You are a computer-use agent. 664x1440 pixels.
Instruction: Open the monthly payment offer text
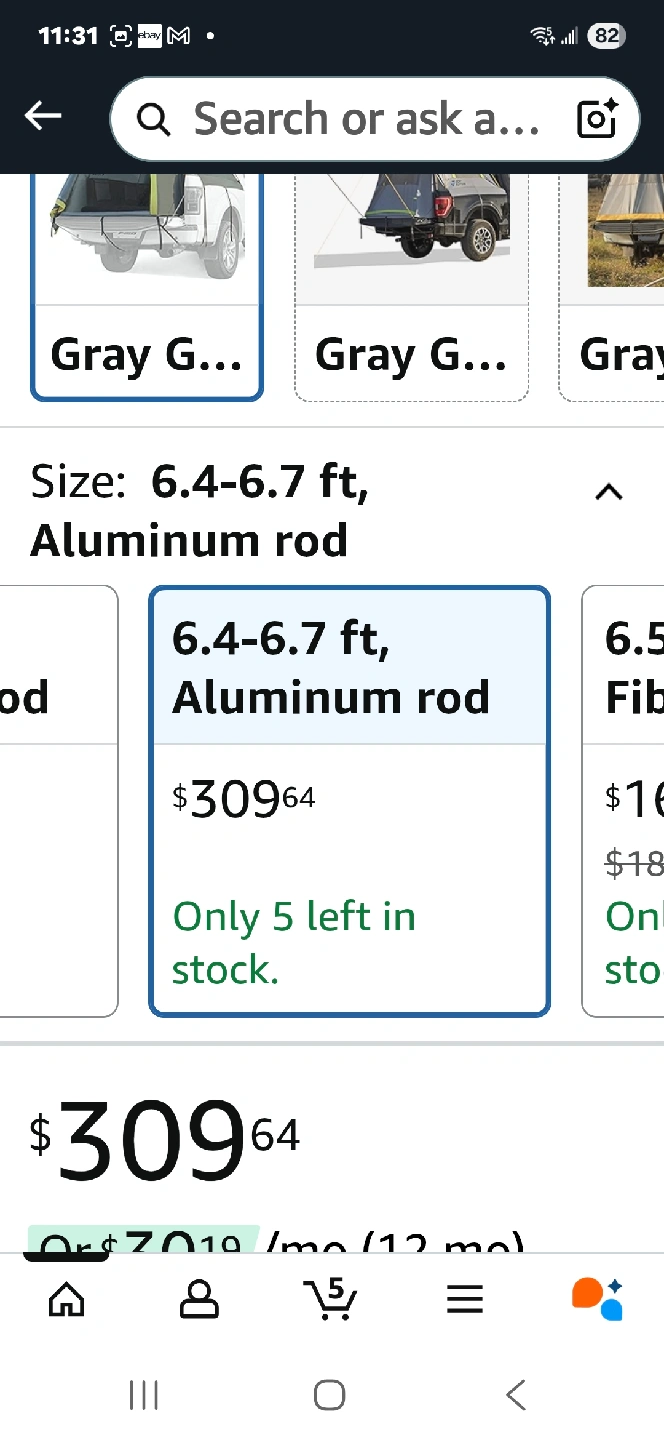click(275, 1242)
